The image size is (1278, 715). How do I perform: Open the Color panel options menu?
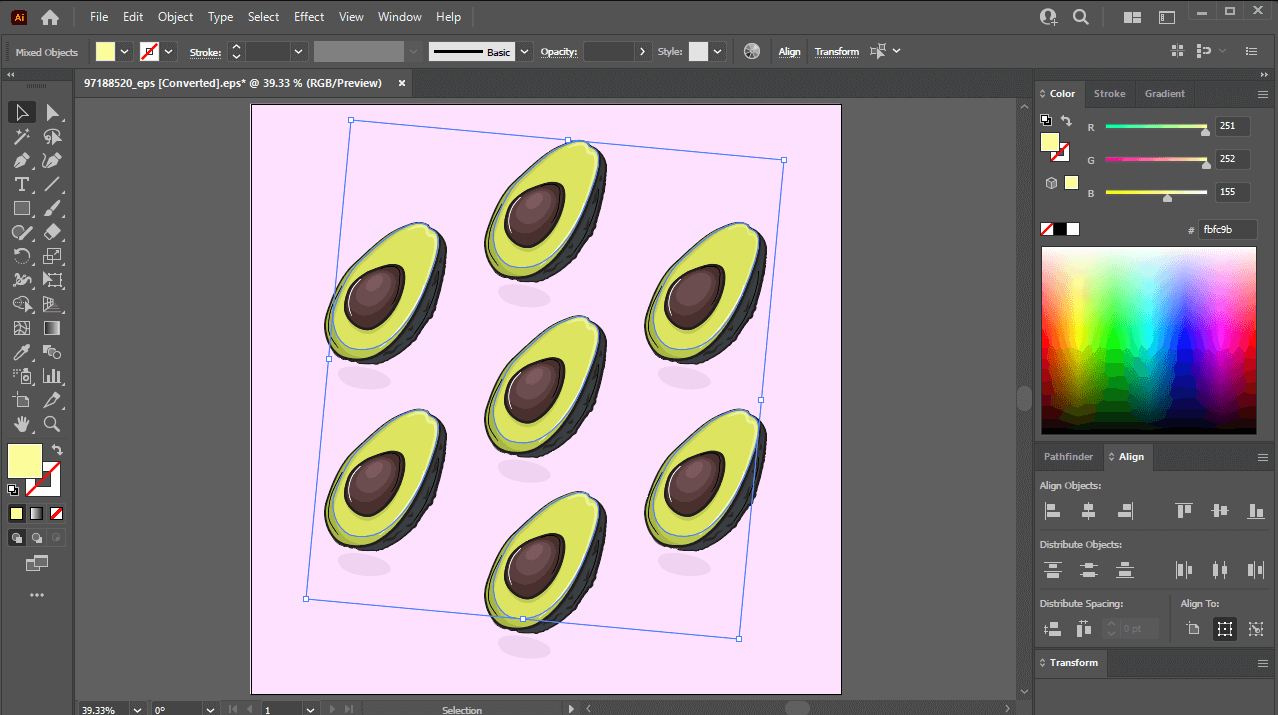click(1262, 94)
